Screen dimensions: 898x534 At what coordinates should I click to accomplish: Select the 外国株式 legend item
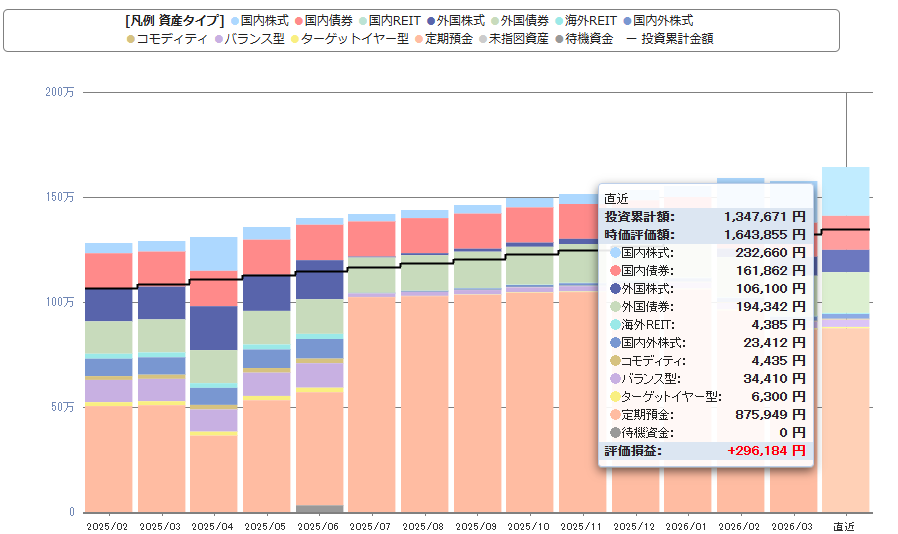[459, 20]
